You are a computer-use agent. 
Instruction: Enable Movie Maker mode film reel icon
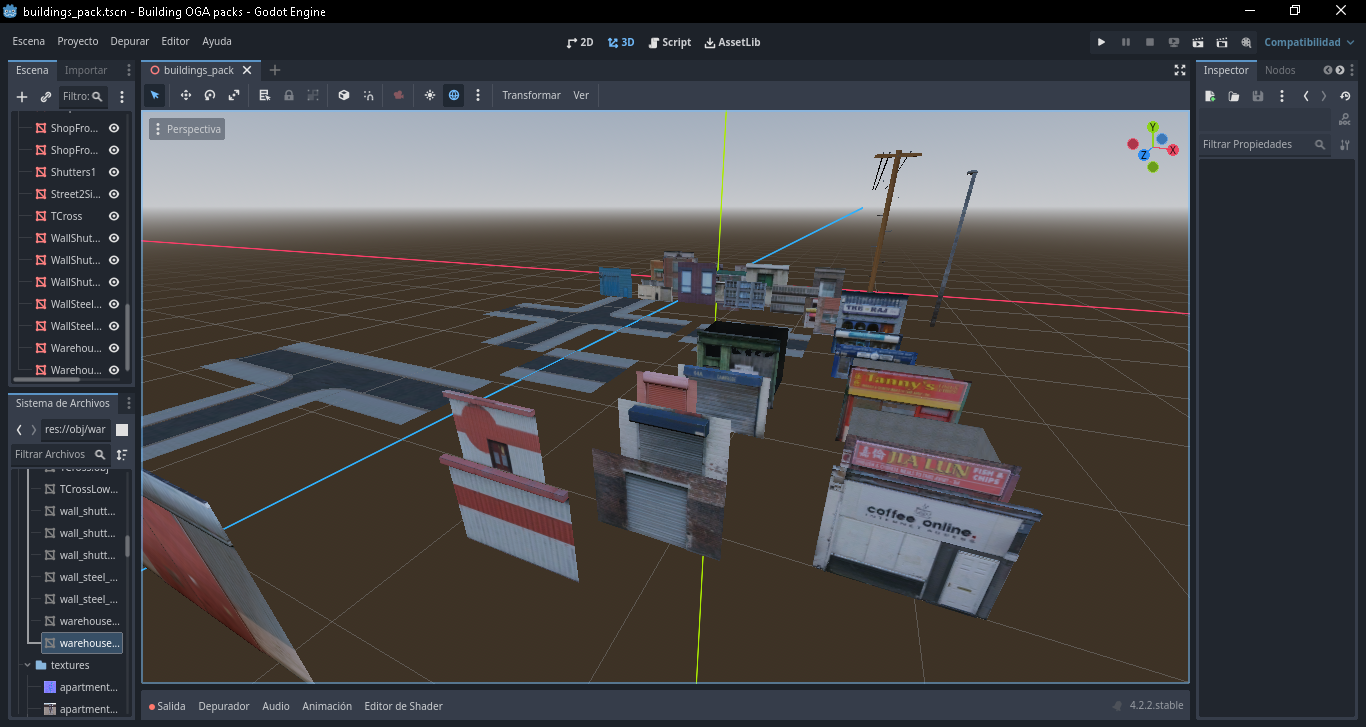tap(1246, 42)
